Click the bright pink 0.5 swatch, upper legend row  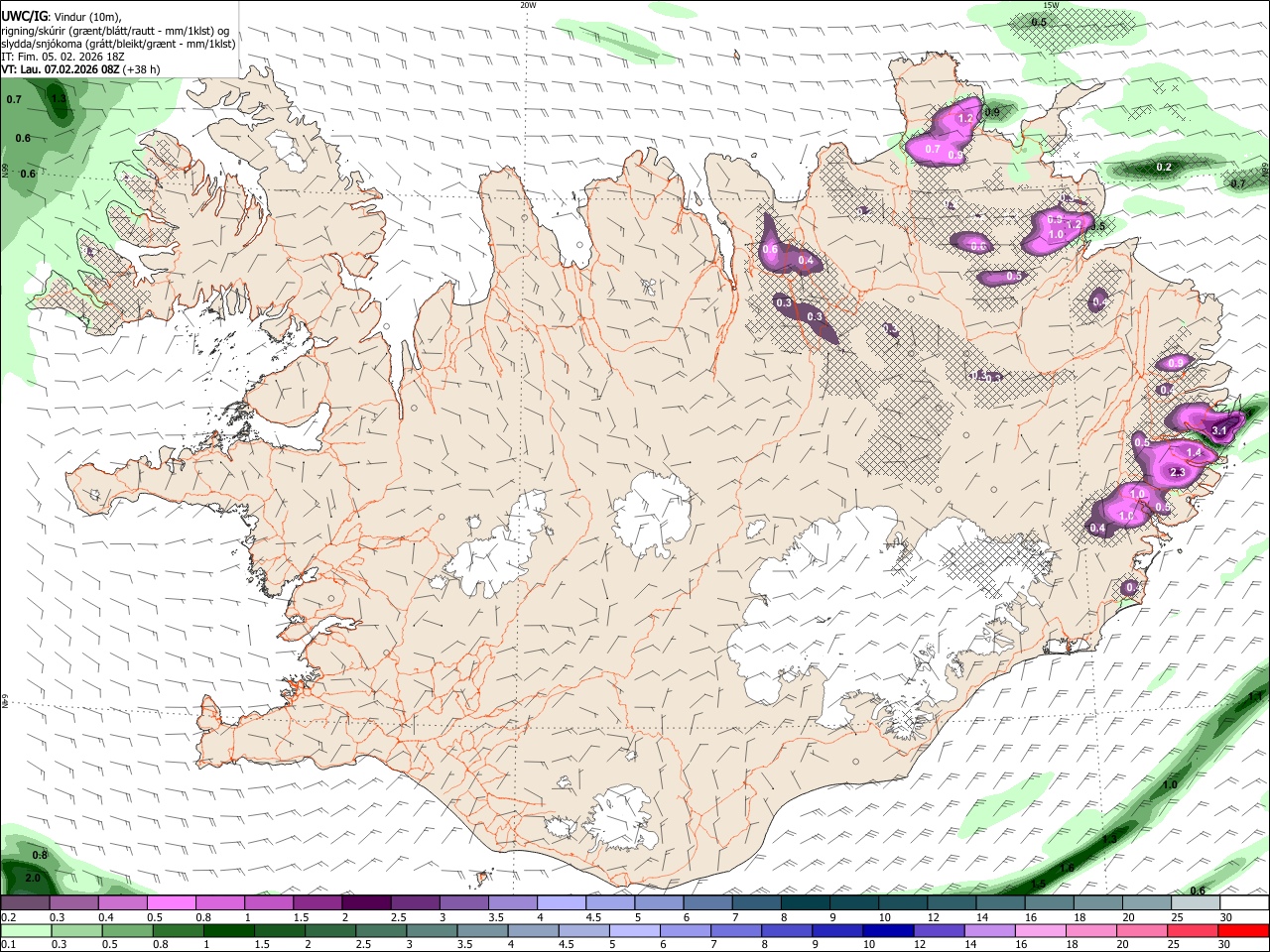tap(171, 903)
